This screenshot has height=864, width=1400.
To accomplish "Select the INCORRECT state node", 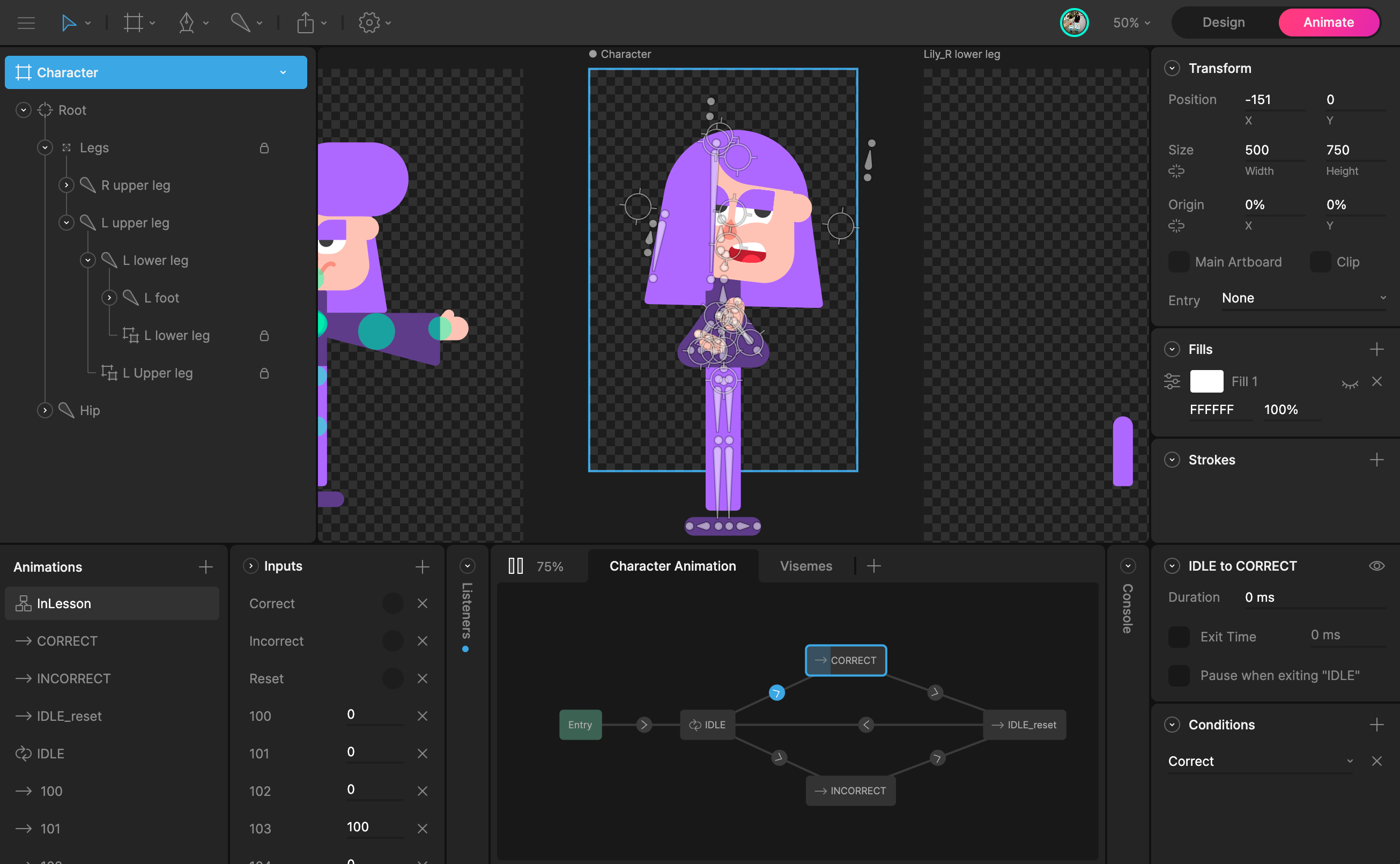I will point(850,791).
